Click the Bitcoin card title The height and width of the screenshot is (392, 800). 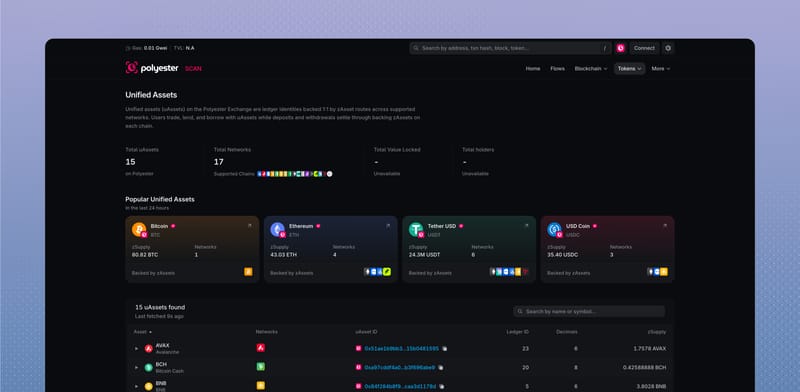[159, 226]
